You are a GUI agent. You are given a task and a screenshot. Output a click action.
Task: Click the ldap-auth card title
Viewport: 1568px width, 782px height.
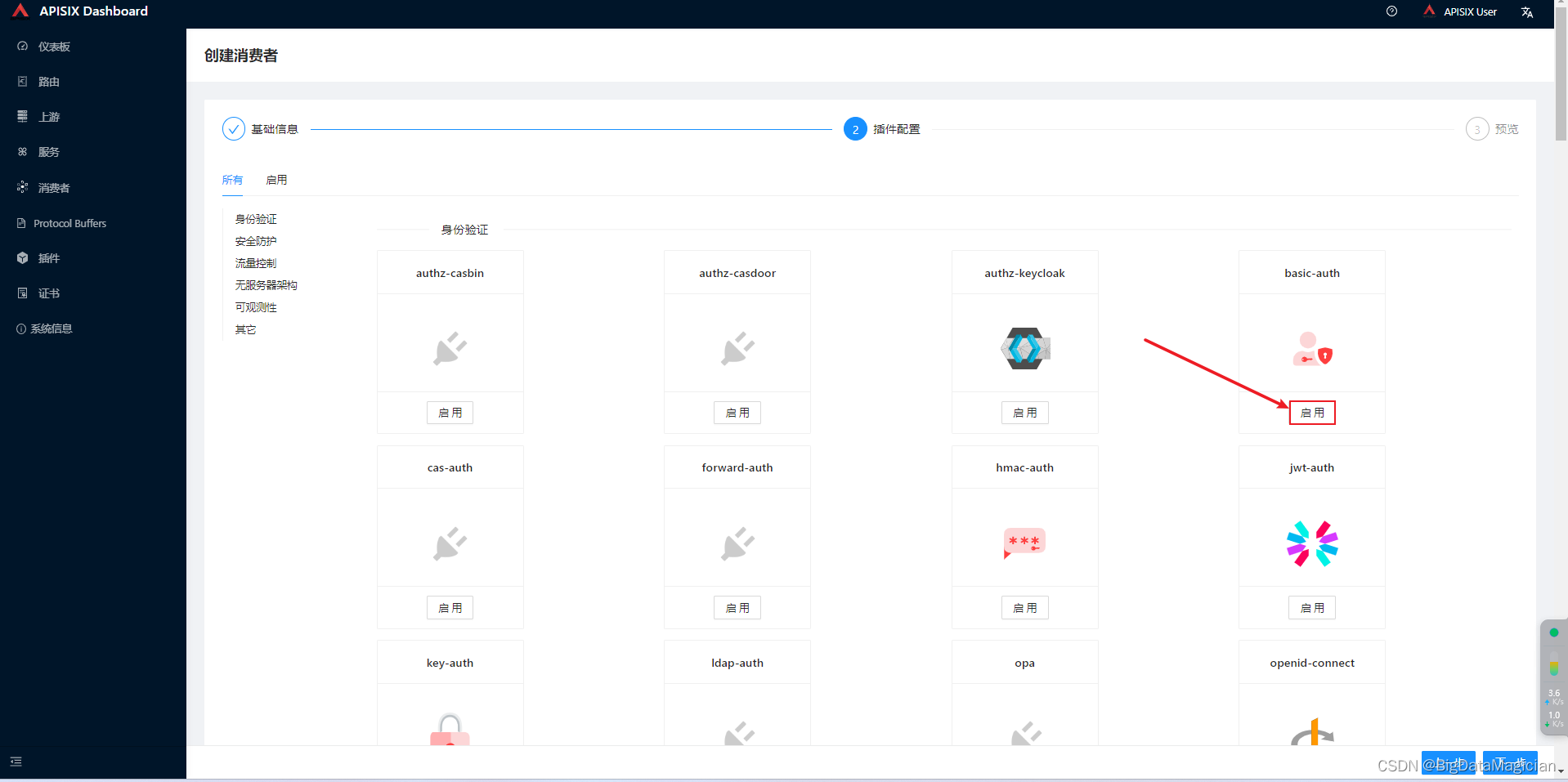pyautogui.click(x=737, y=663)
